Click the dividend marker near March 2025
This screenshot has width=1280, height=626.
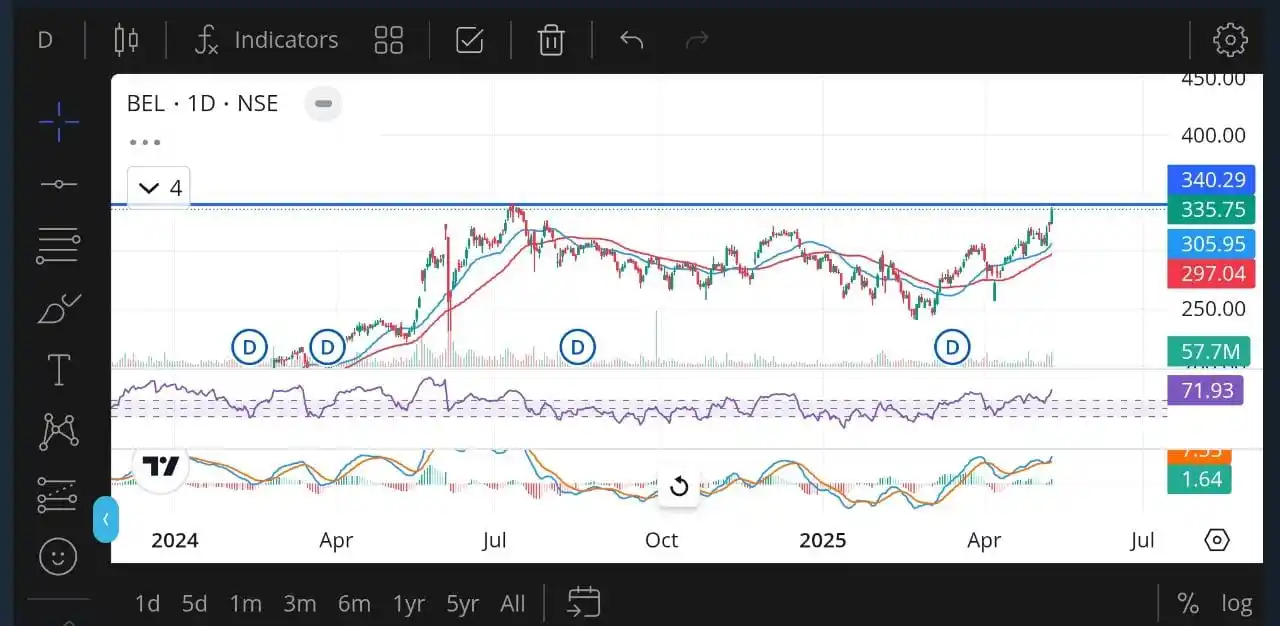pos(952,348)
